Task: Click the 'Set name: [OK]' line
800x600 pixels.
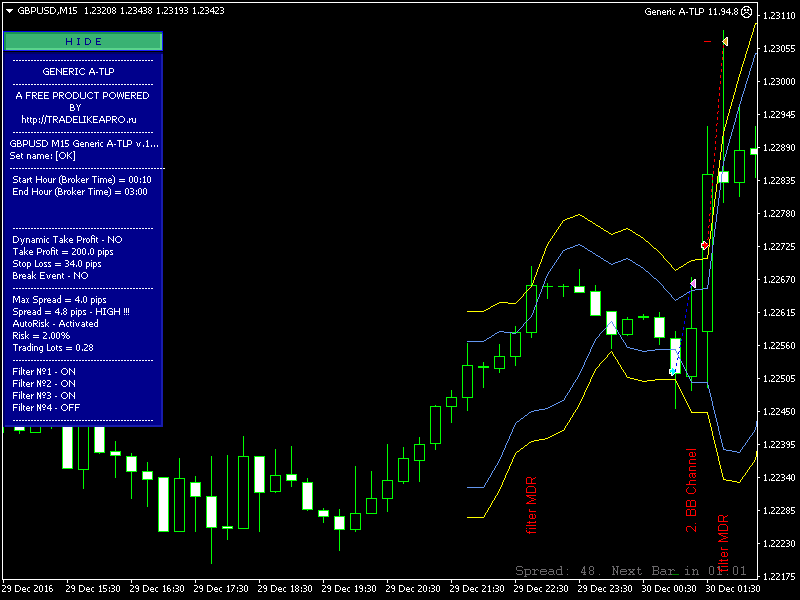Action: coord(42,156)
